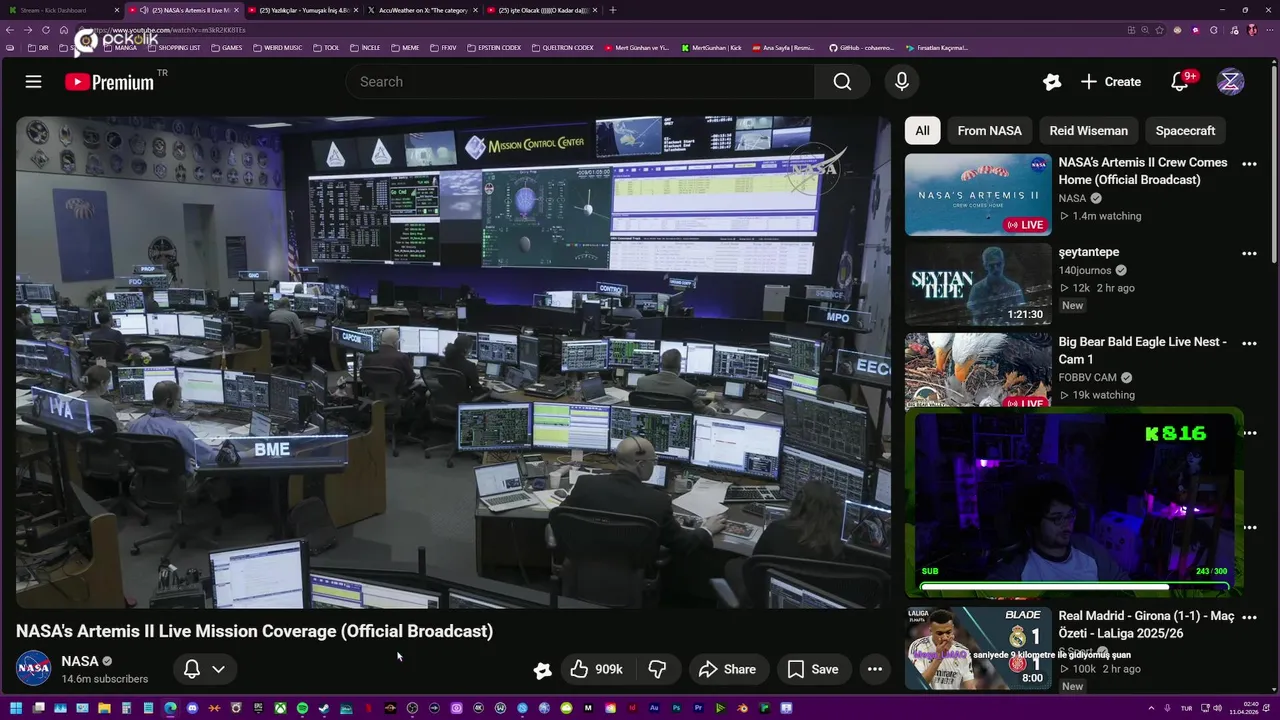Open NASA channel avatar
The height and width of the screenshot is (720, 1280).
[33, 669]
